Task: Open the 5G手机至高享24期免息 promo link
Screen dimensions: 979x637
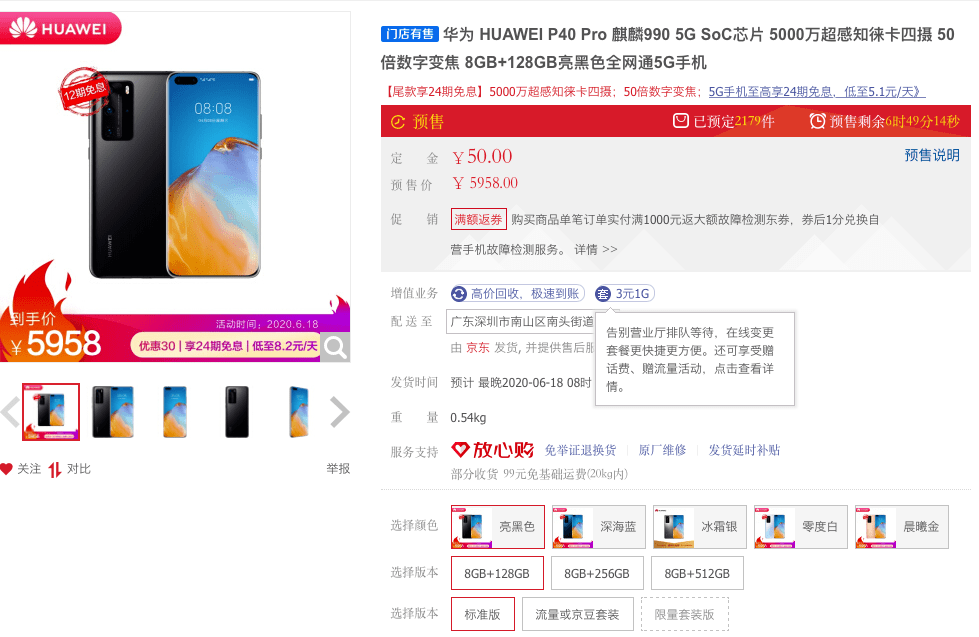Action: pyautogui.click(x=817, y=92)
